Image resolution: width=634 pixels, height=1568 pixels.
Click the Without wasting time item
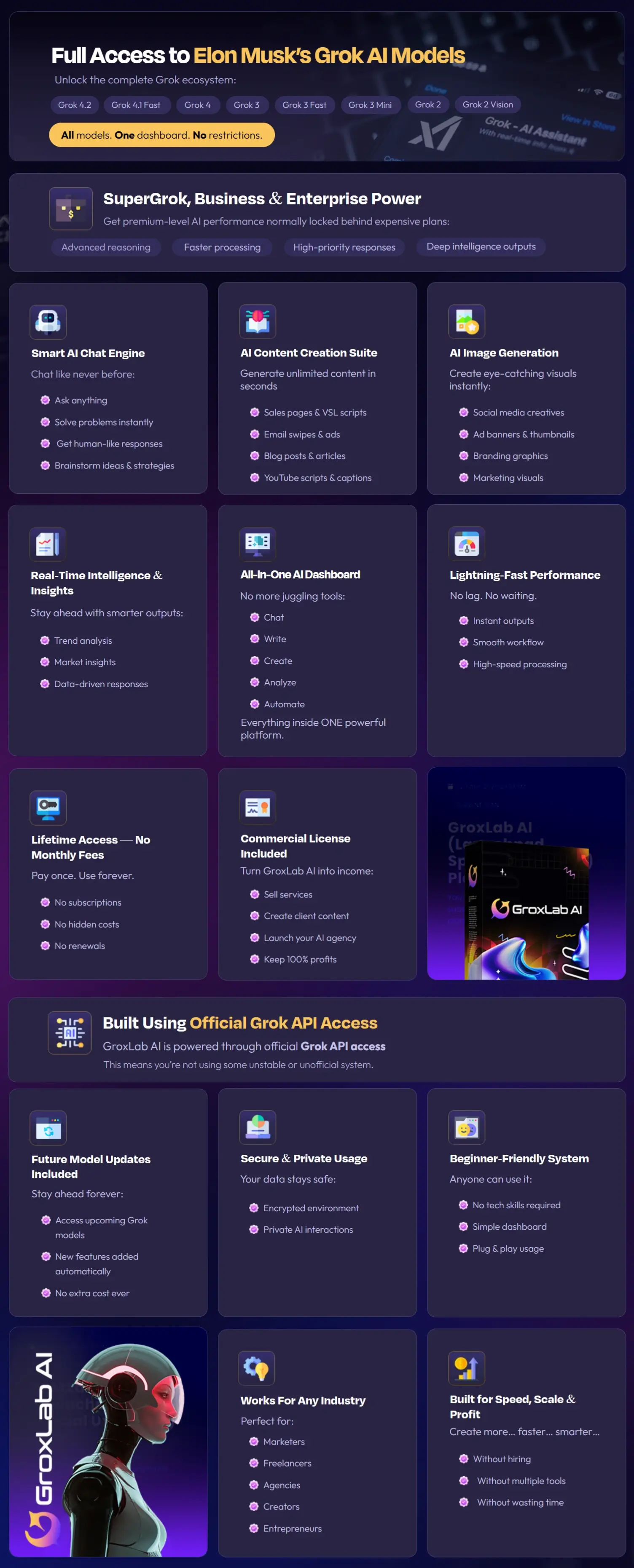[520, 1502]
